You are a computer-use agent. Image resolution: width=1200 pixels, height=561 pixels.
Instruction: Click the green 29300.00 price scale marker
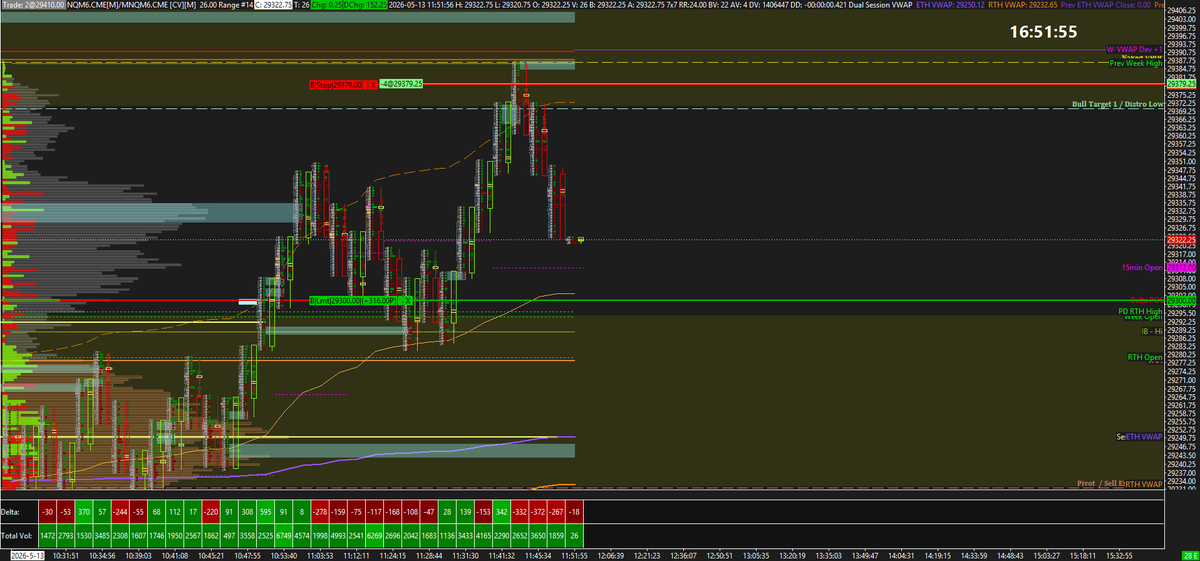(1181, 300)
